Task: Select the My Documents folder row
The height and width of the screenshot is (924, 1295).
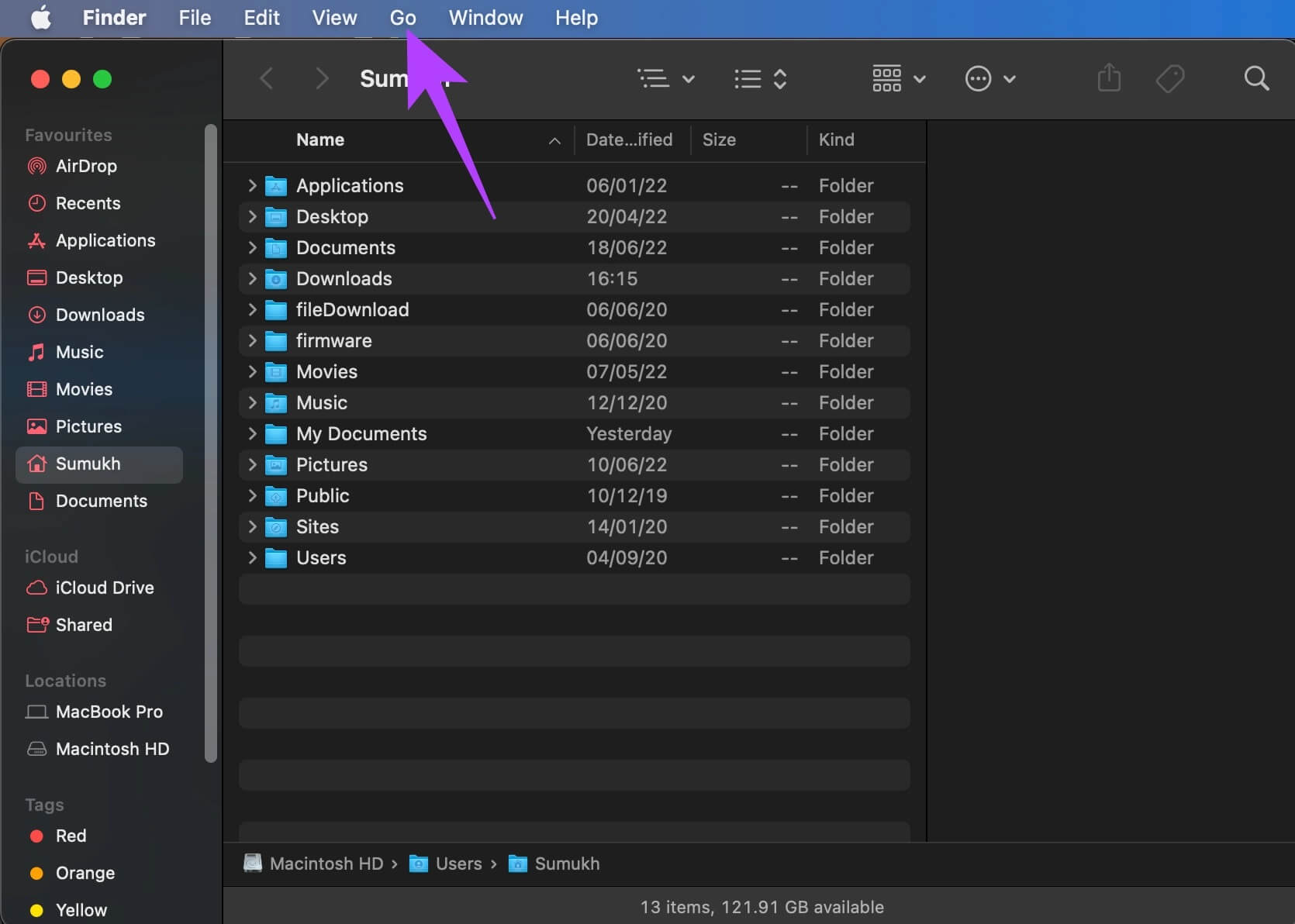Action: click(361, 433)
